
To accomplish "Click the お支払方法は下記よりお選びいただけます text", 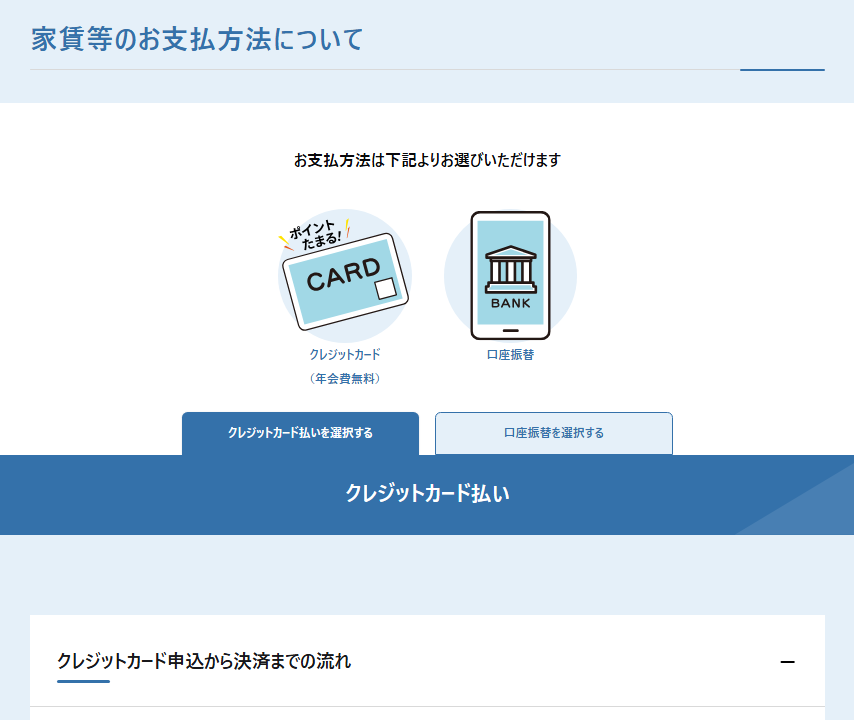I will click(427, 160).
